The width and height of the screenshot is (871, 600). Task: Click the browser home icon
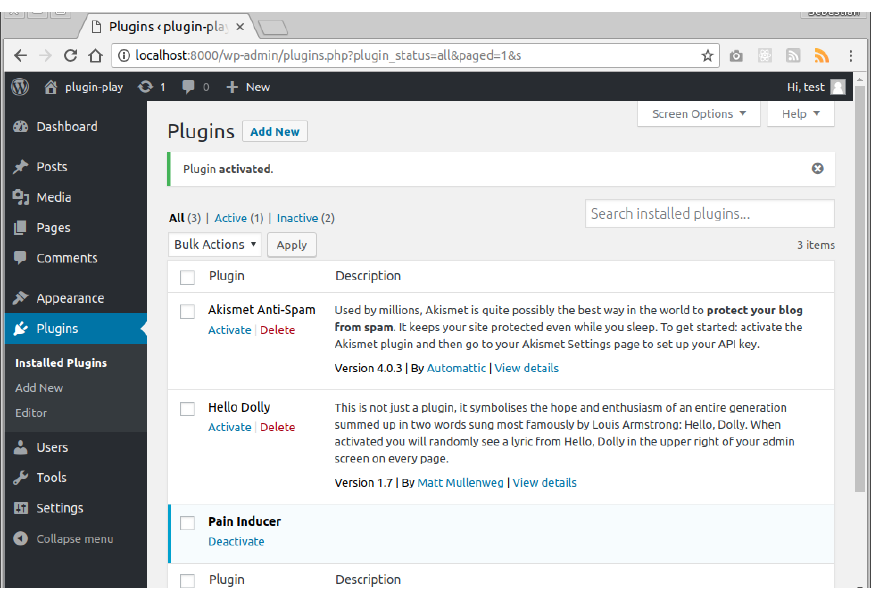tap(96, 56)
